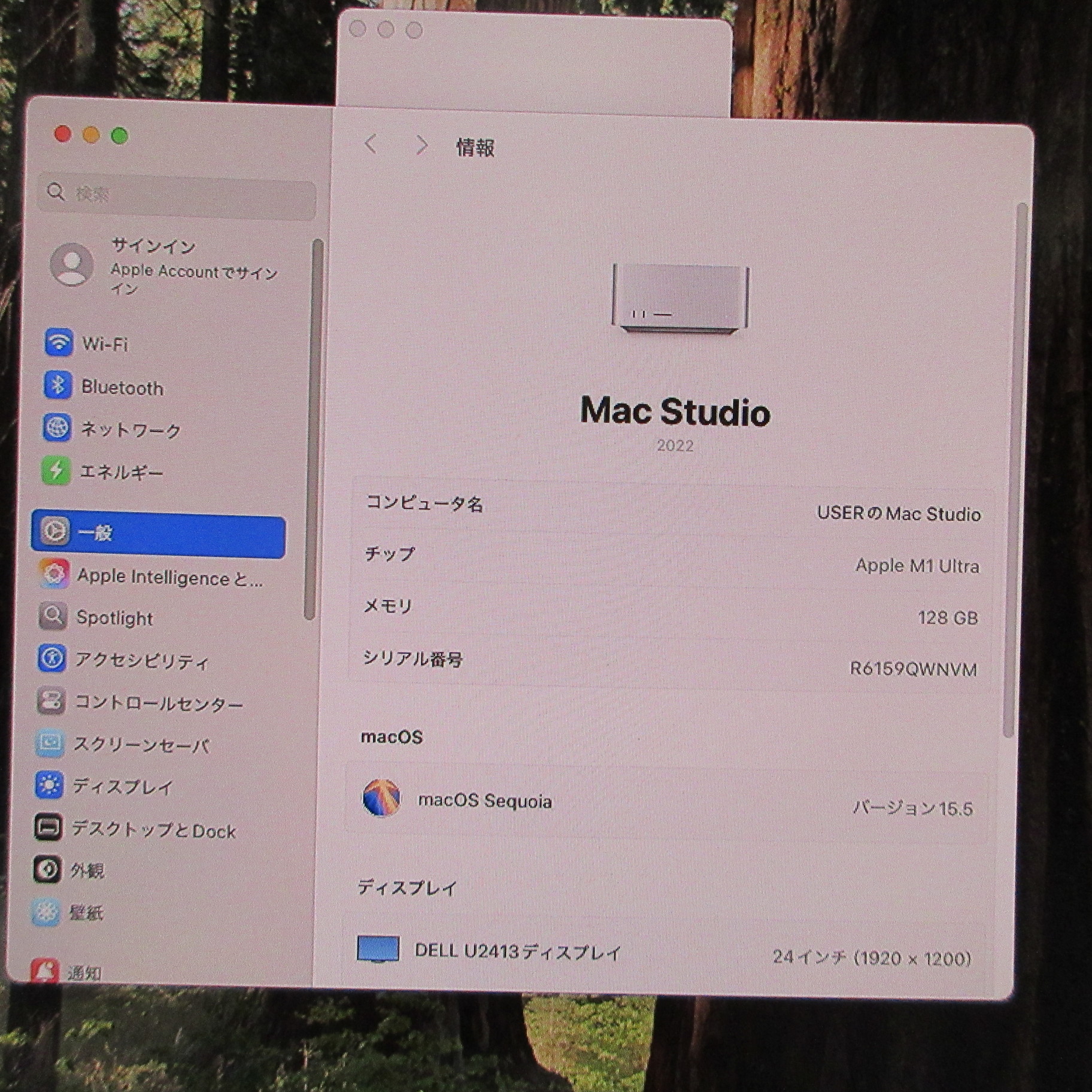Image resolution: width=1092 pixels, height=1092 pixels.
Task: Click the チップ Apple M1 Ultra value
Action: click(917, 566)
